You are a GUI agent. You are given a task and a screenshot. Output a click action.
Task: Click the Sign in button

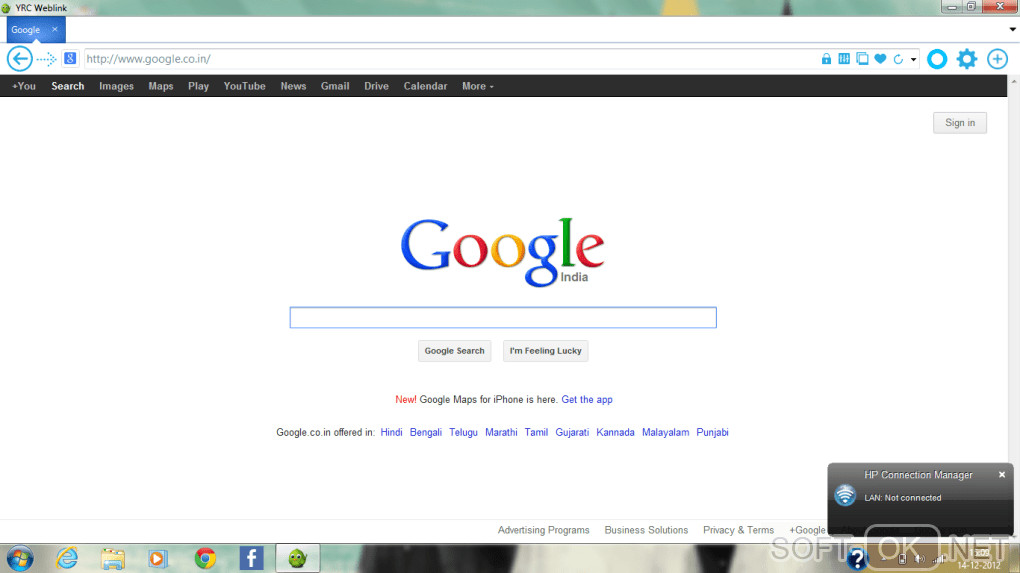click(960, 123)
